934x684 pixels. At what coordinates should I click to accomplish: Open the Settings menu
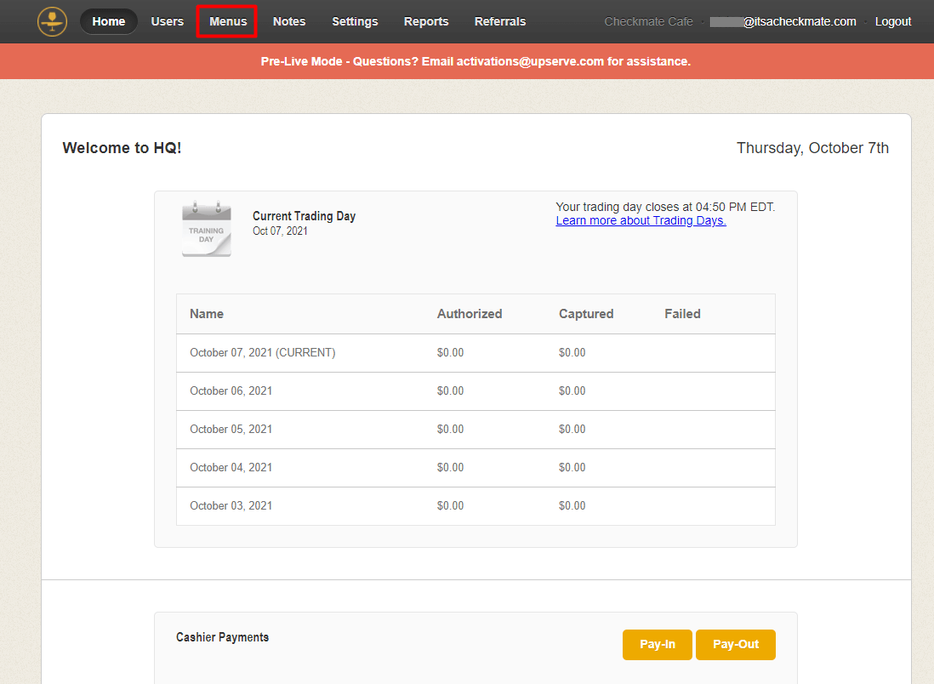[x=355, y=21]
